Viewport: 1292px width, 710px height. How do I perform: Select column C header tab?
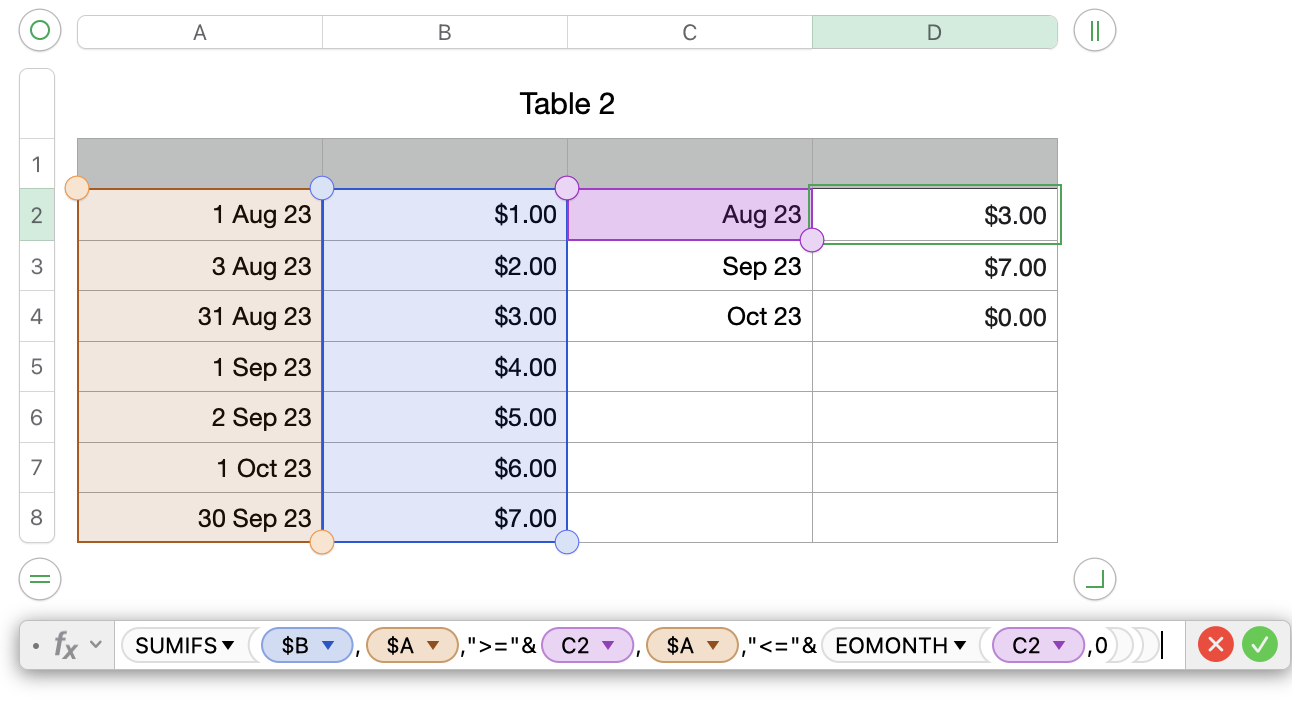(690, 32)
